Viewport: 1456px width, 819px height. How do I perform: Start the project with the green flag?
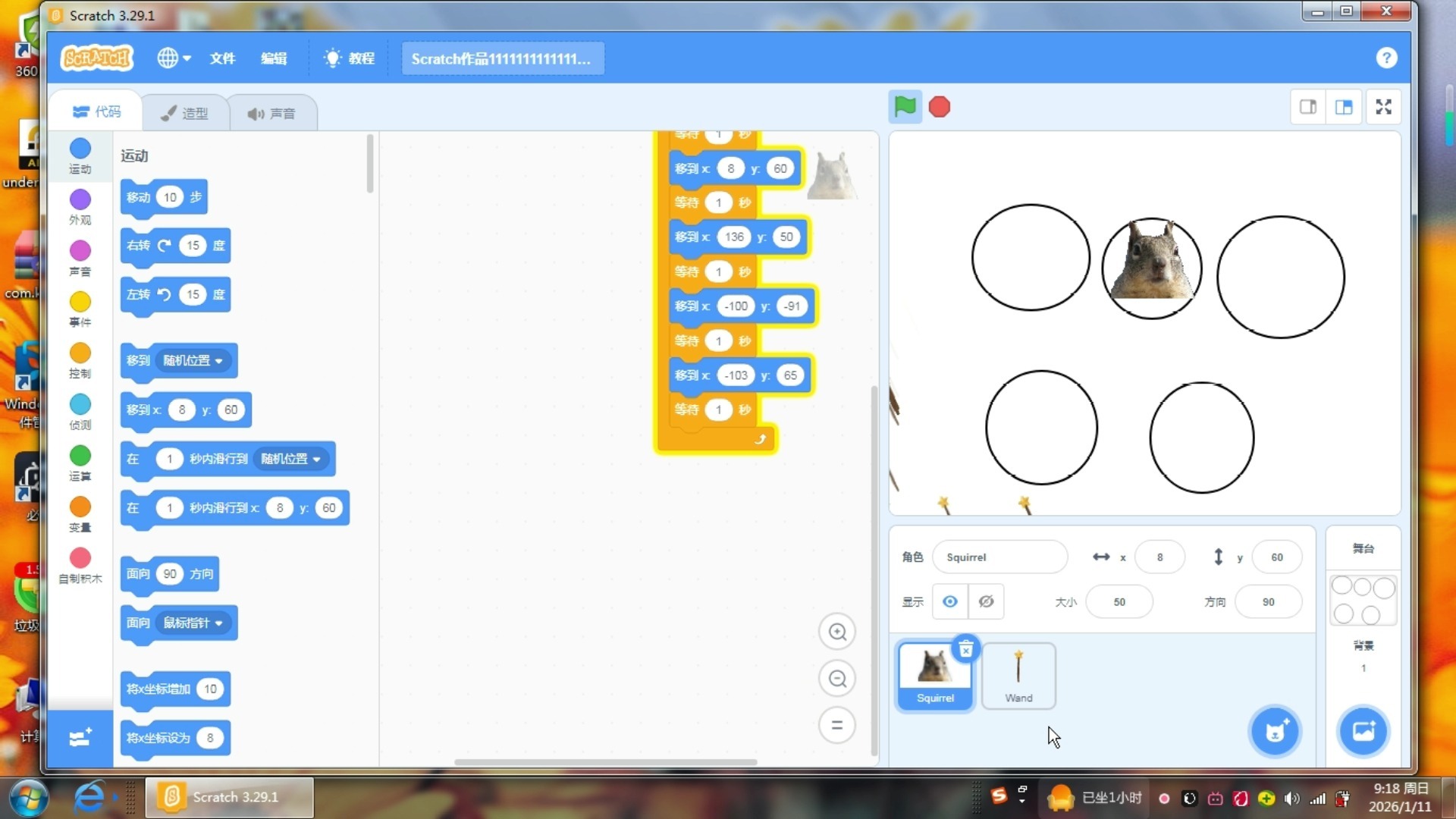(x=905, y=107)
